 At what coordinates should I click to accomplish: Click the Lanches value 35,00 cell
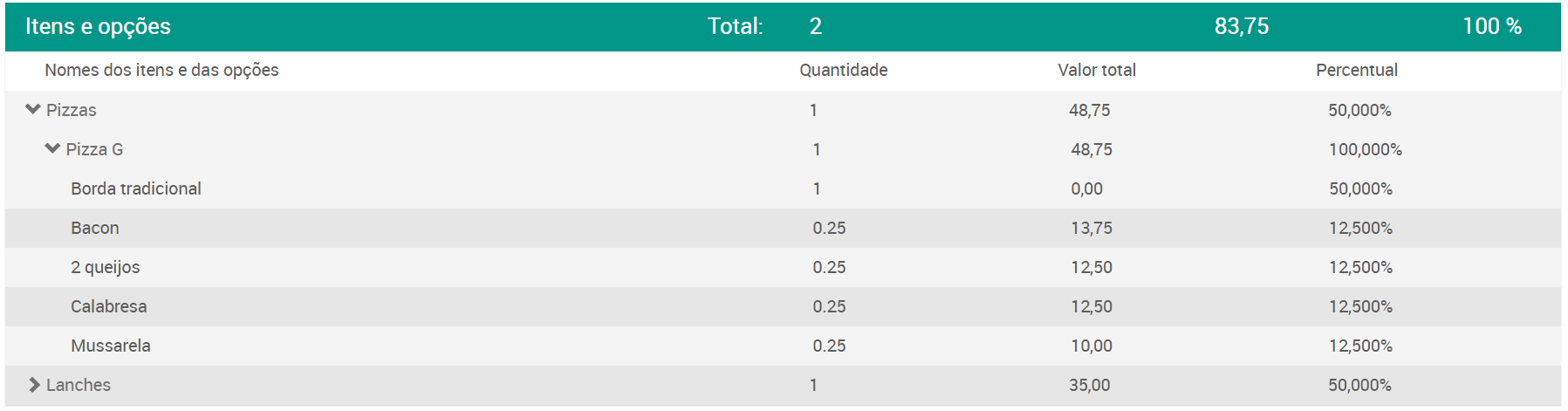click(1090, 385)
